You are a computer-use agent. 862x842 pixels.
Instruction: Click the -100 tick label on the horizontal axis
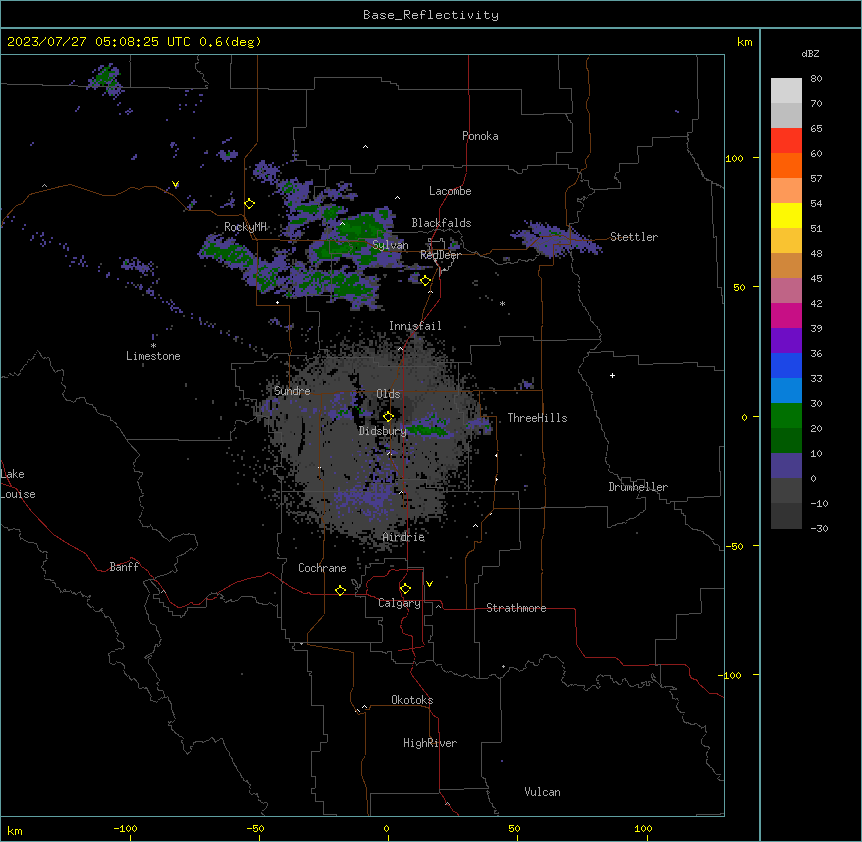point(125,828)
